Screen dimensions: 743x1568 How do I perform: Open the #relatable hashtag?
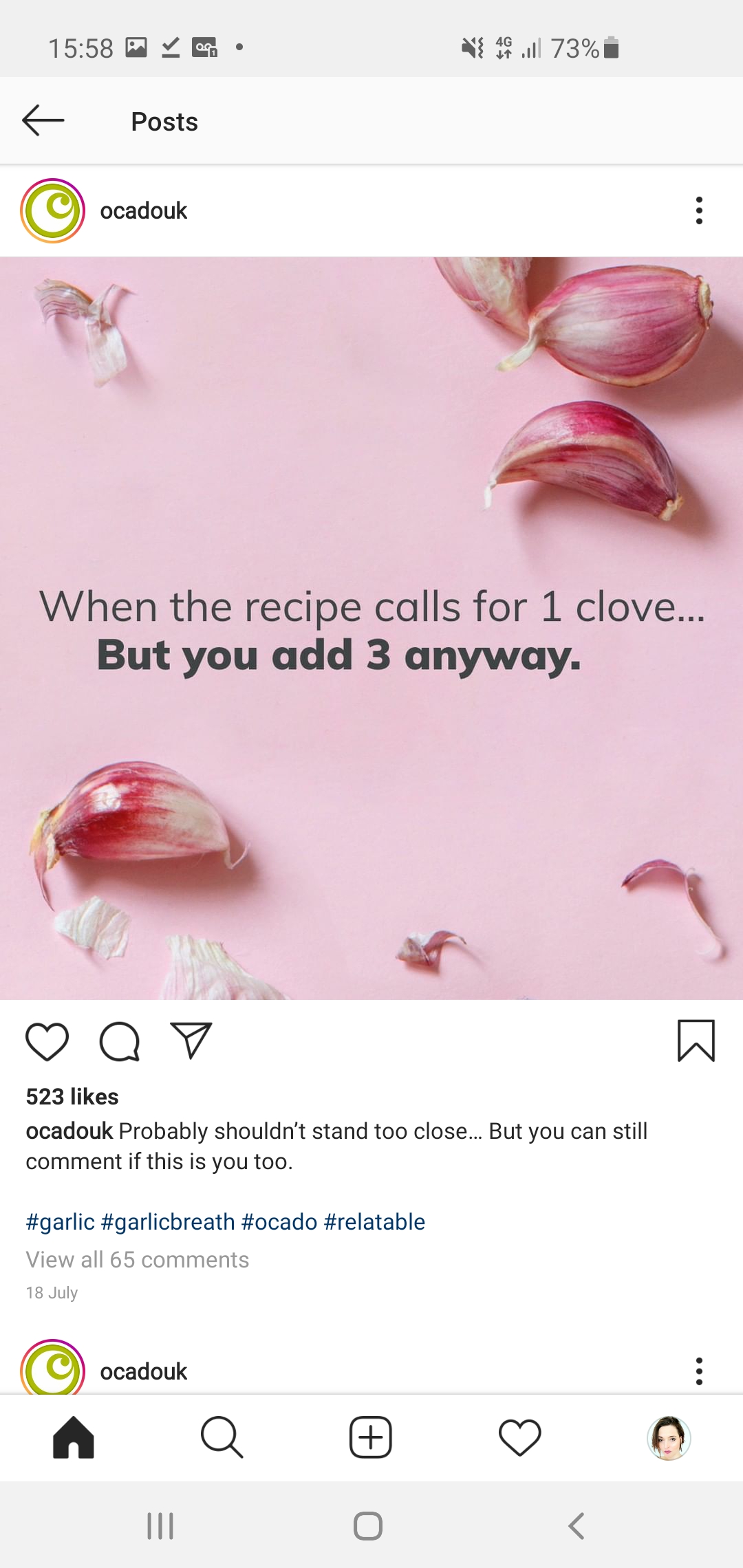(x=374, y=1221)
